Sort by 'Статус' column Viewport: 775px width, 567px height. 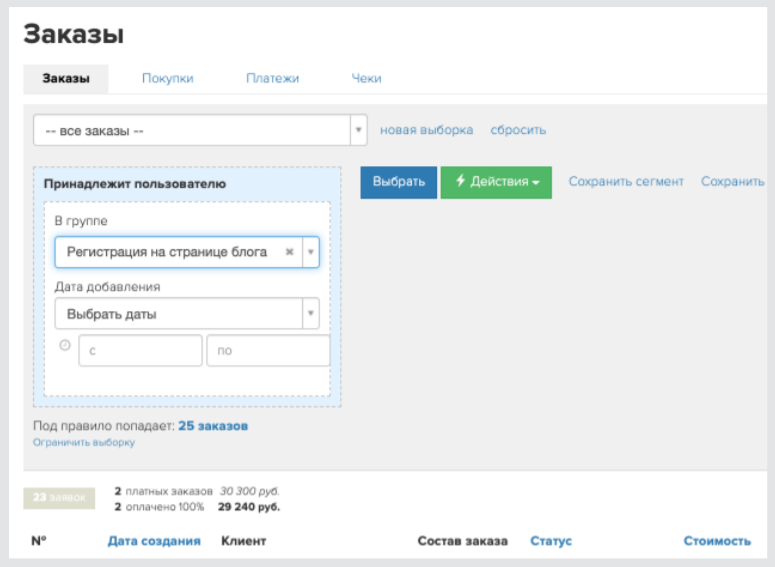[551, 541]
